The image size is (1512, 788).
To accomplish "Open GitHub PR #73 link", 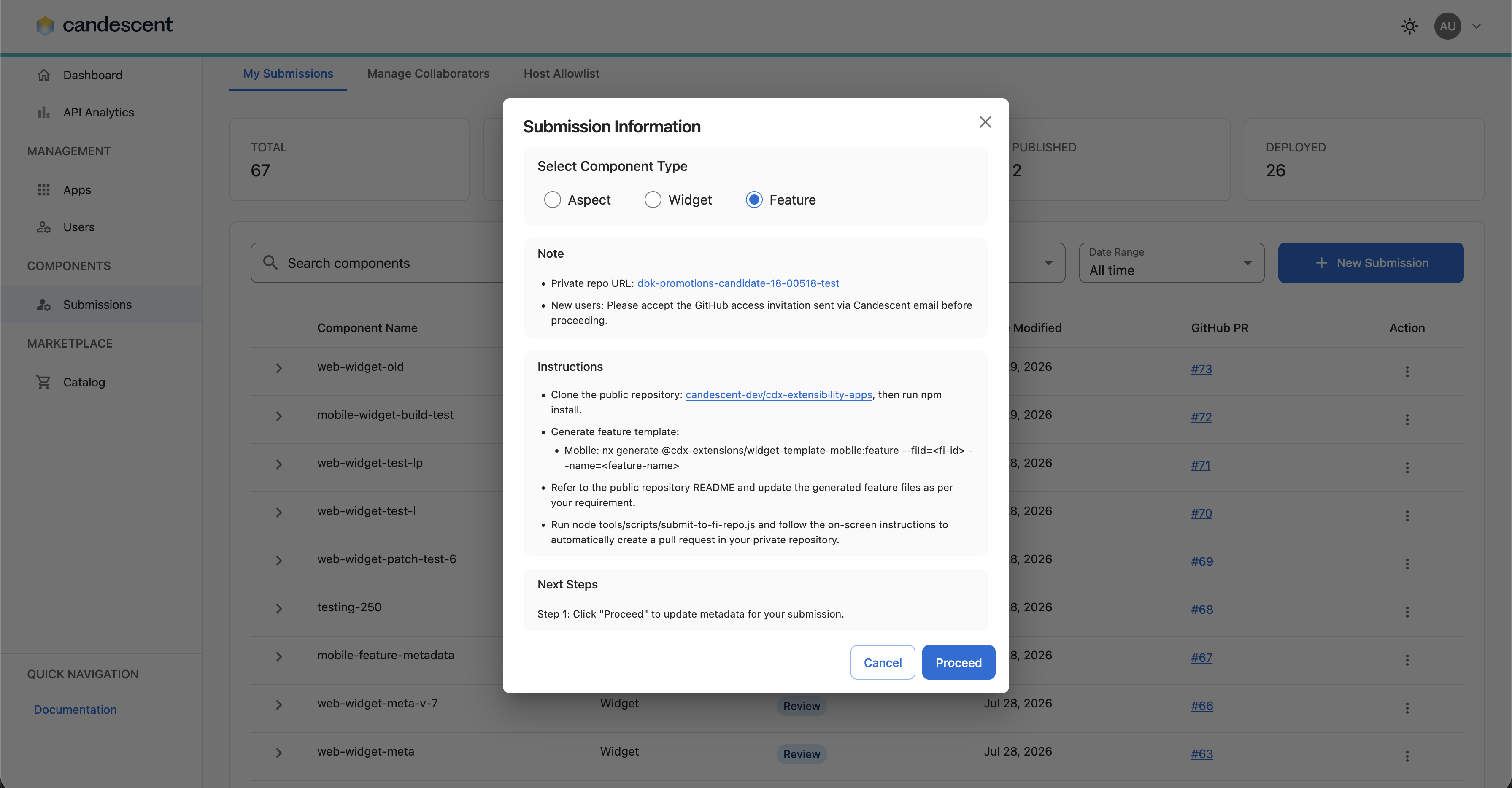I will 1201,369.
